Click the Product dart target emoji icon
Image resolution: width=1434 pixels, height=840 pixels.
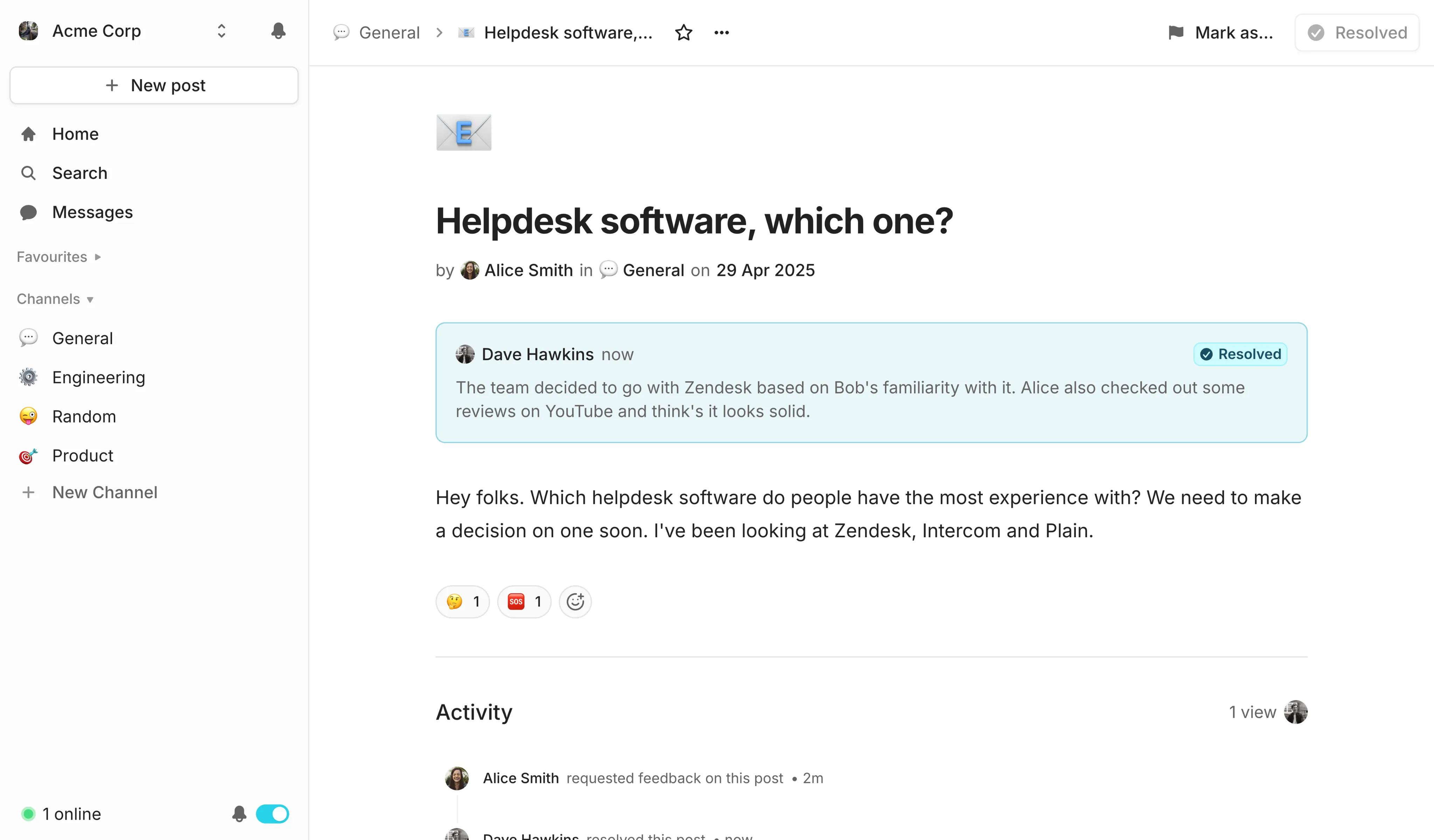coord(28,456)
